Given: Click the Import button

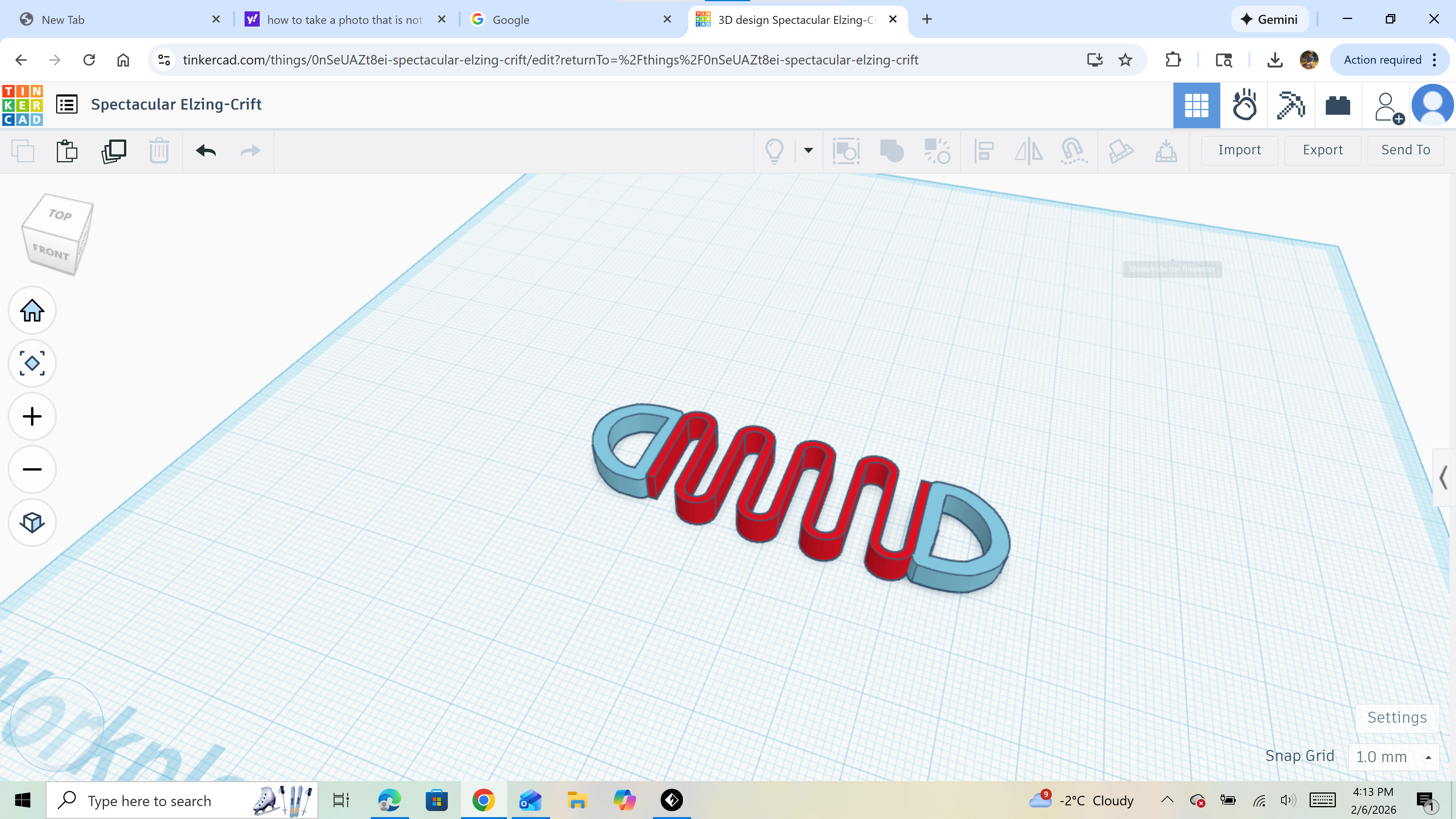Looking at the screenshot, I should [1239, 150].
